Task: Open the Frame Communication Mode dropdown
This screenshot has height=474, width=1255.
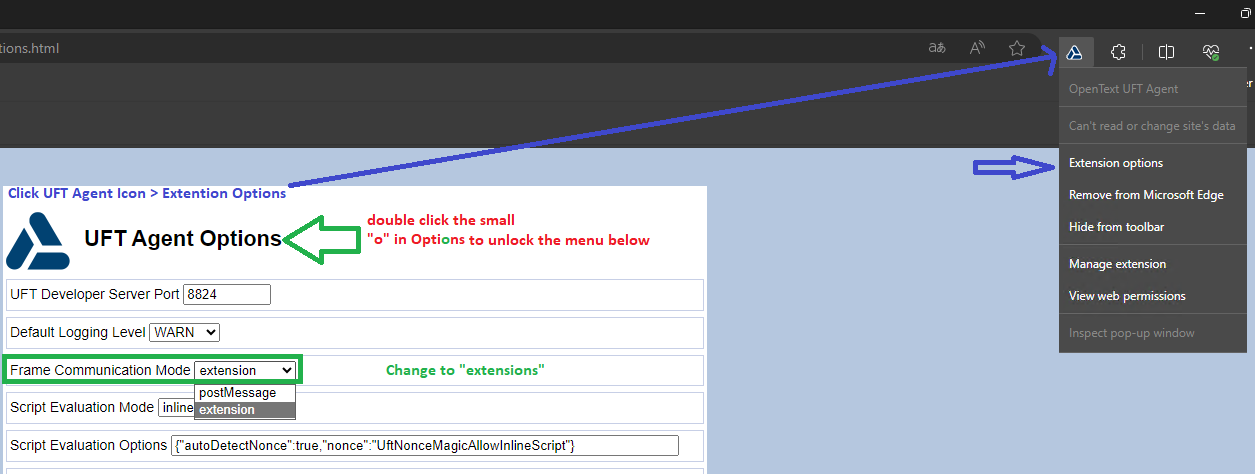Action: coord(245,370)
